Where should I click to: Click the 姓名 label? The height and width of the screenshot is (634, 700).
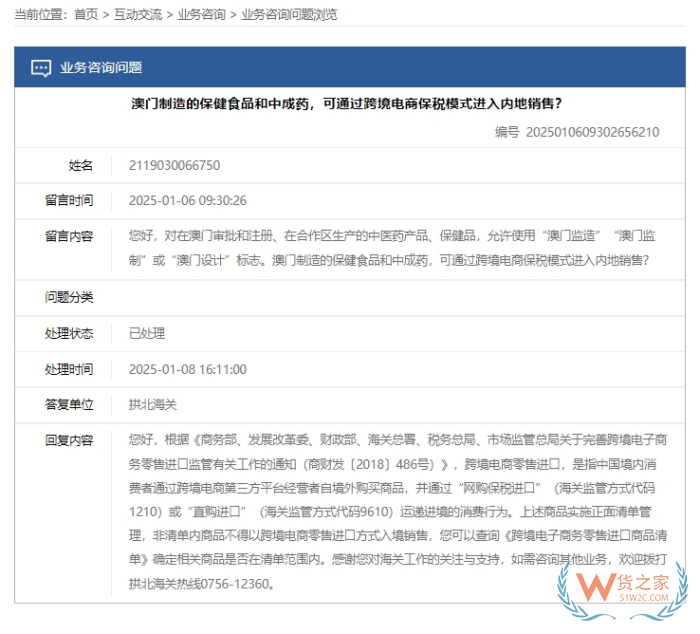pos(80,165)
